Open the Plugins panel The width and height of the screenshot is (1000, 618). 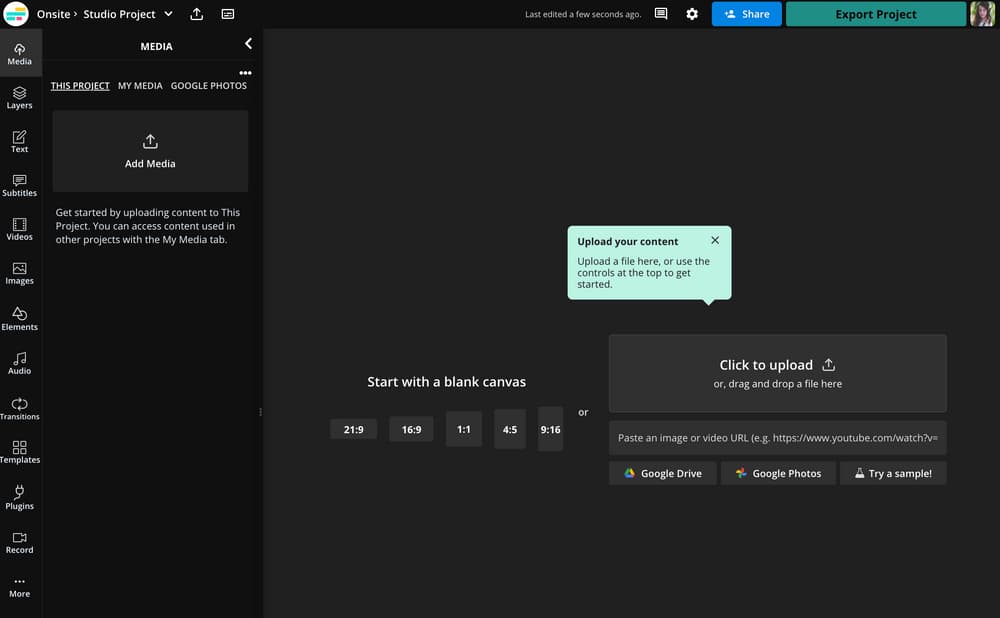pyautogui.click(x=19, y=497)
